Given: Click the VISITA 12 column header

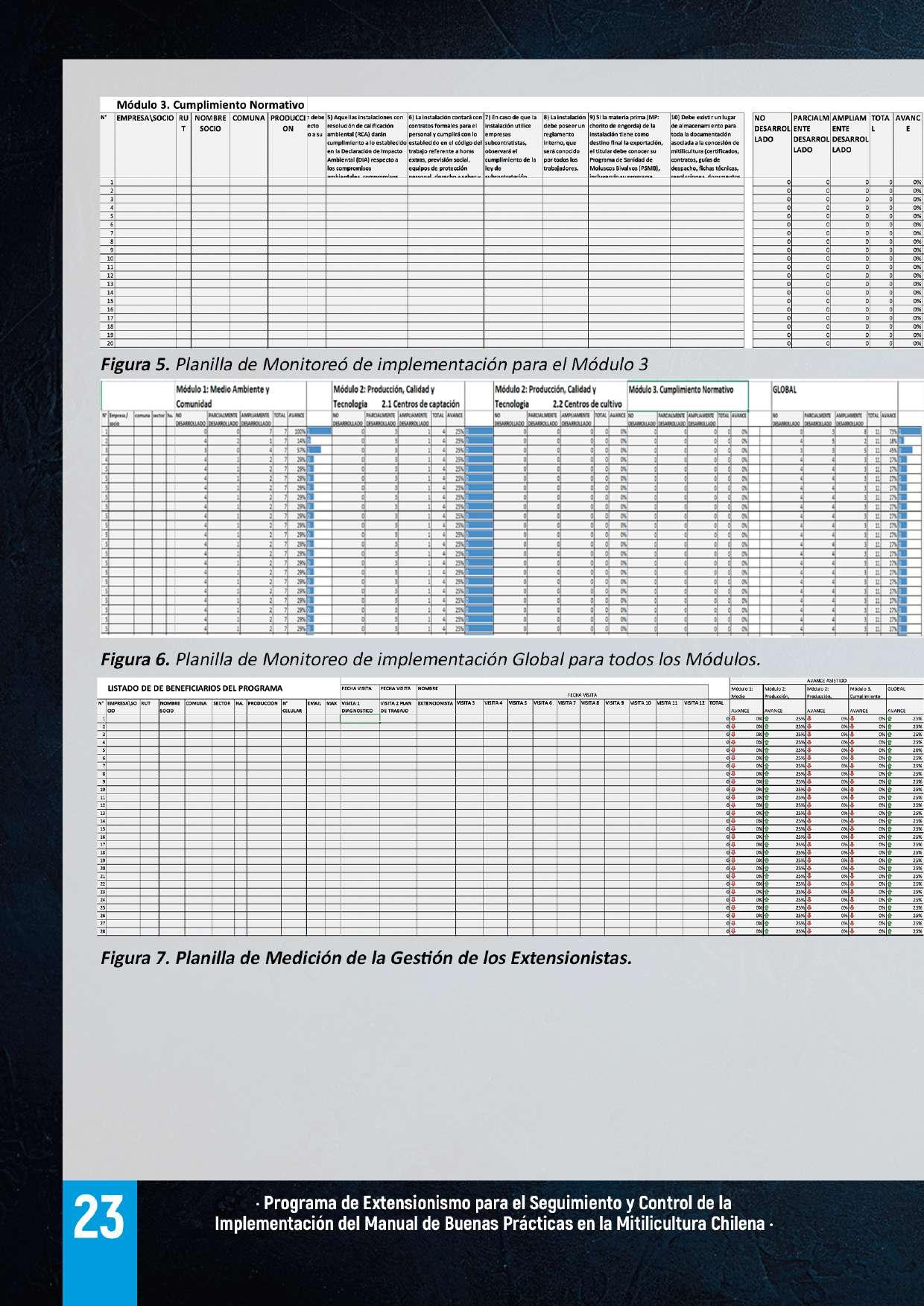Looking at the screenshot, I should [694, 703].
